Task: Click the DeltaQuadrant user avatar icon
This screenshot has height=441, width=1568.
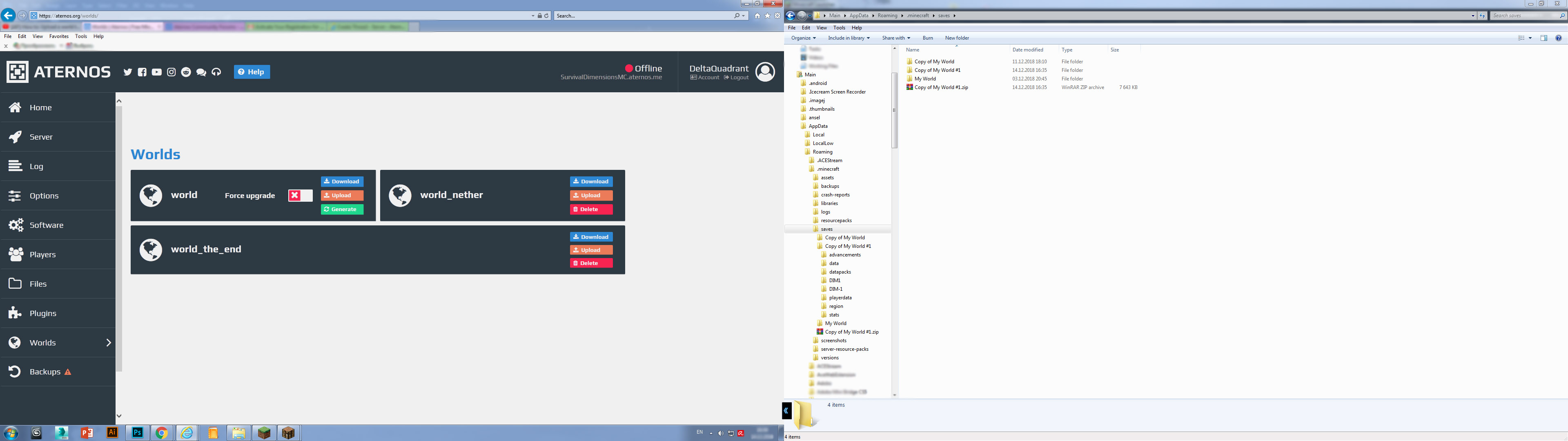Action: (765, 72)
